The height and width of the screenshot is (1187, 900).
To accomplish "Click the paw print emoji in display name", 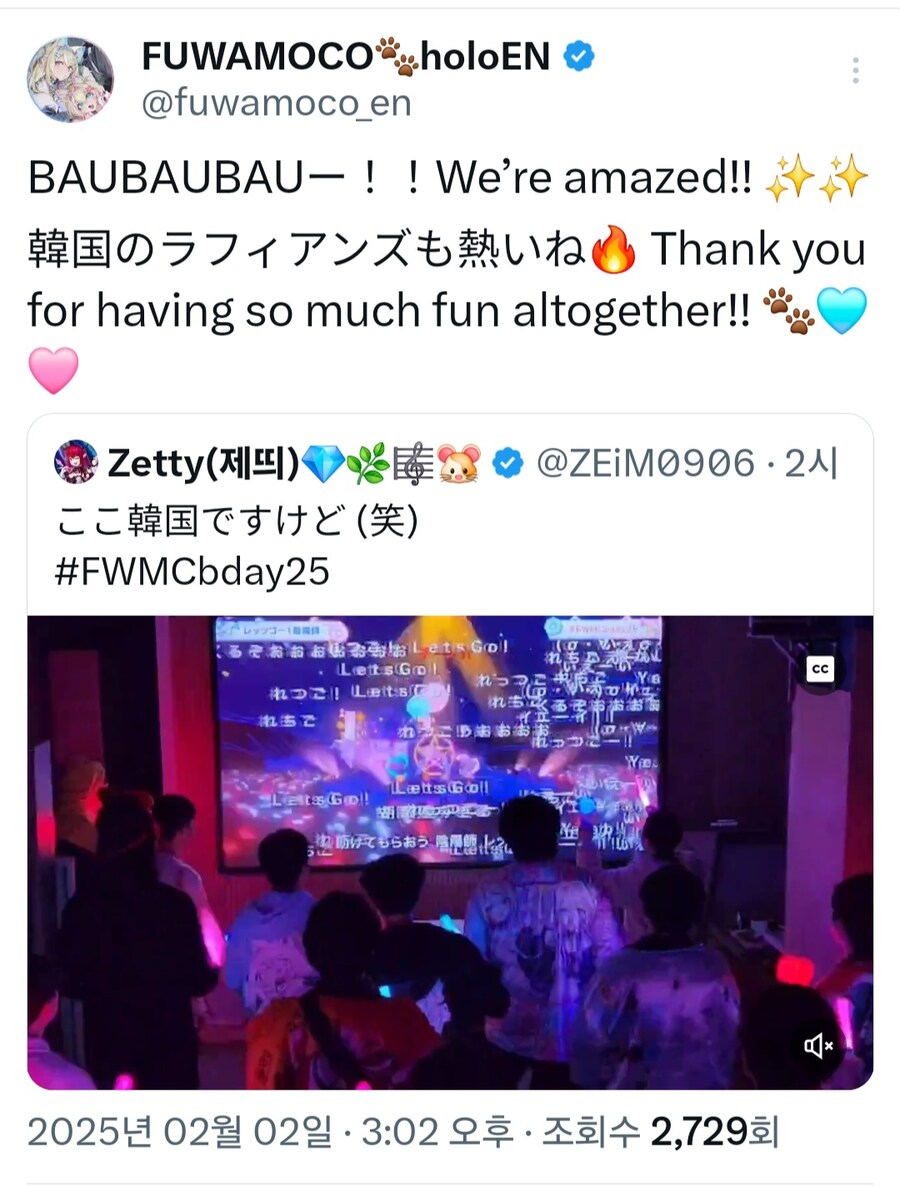I will pyautogui.click(x=397, y=57).
